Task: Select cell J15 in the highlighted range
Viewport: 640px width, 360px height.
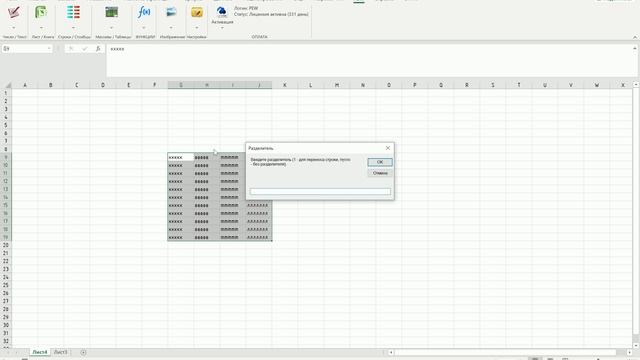Action: [x=259, y=205]
